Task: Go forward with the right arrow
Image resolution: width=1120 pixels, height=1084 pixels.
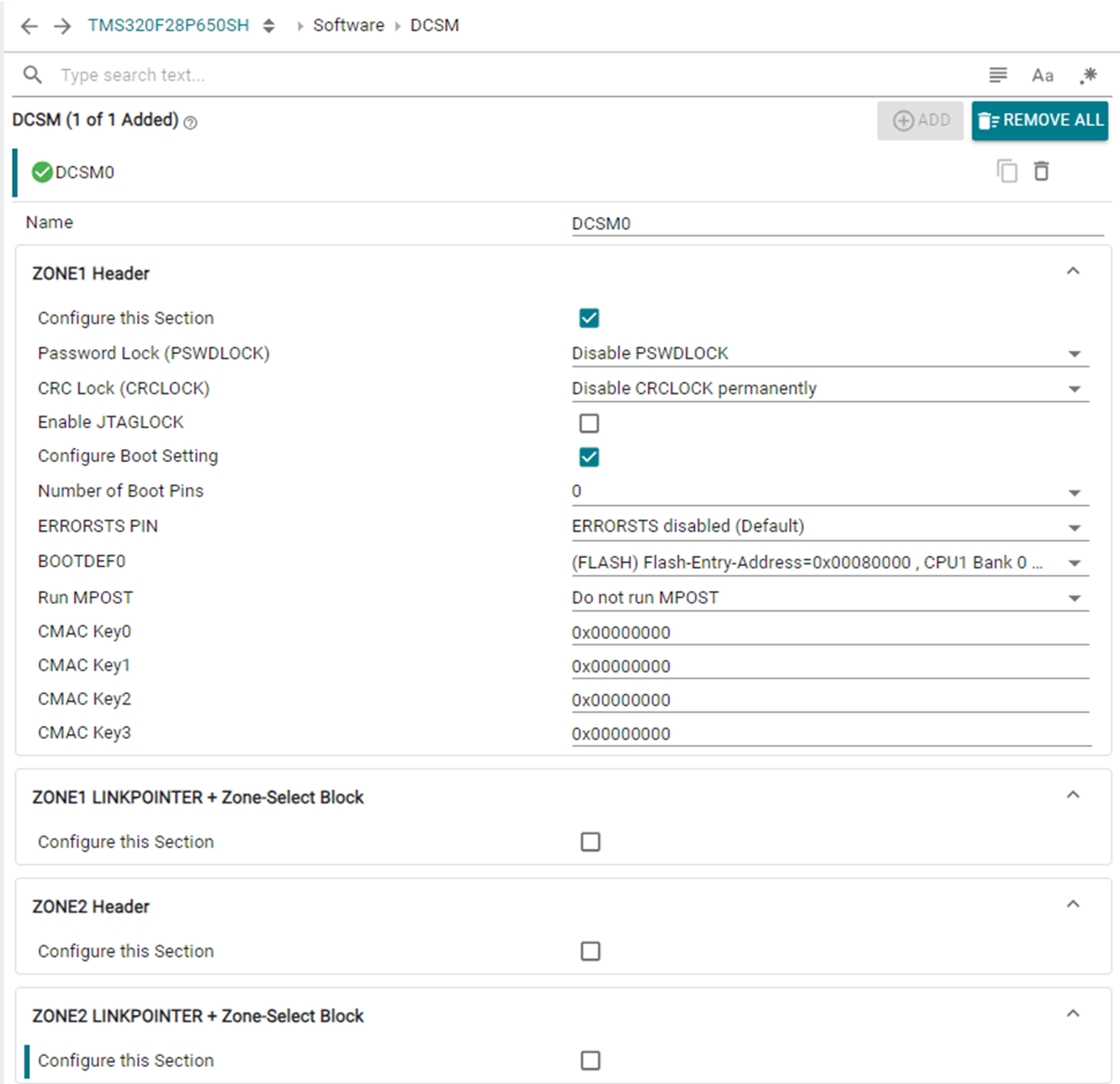Action: tap(62, 26)
